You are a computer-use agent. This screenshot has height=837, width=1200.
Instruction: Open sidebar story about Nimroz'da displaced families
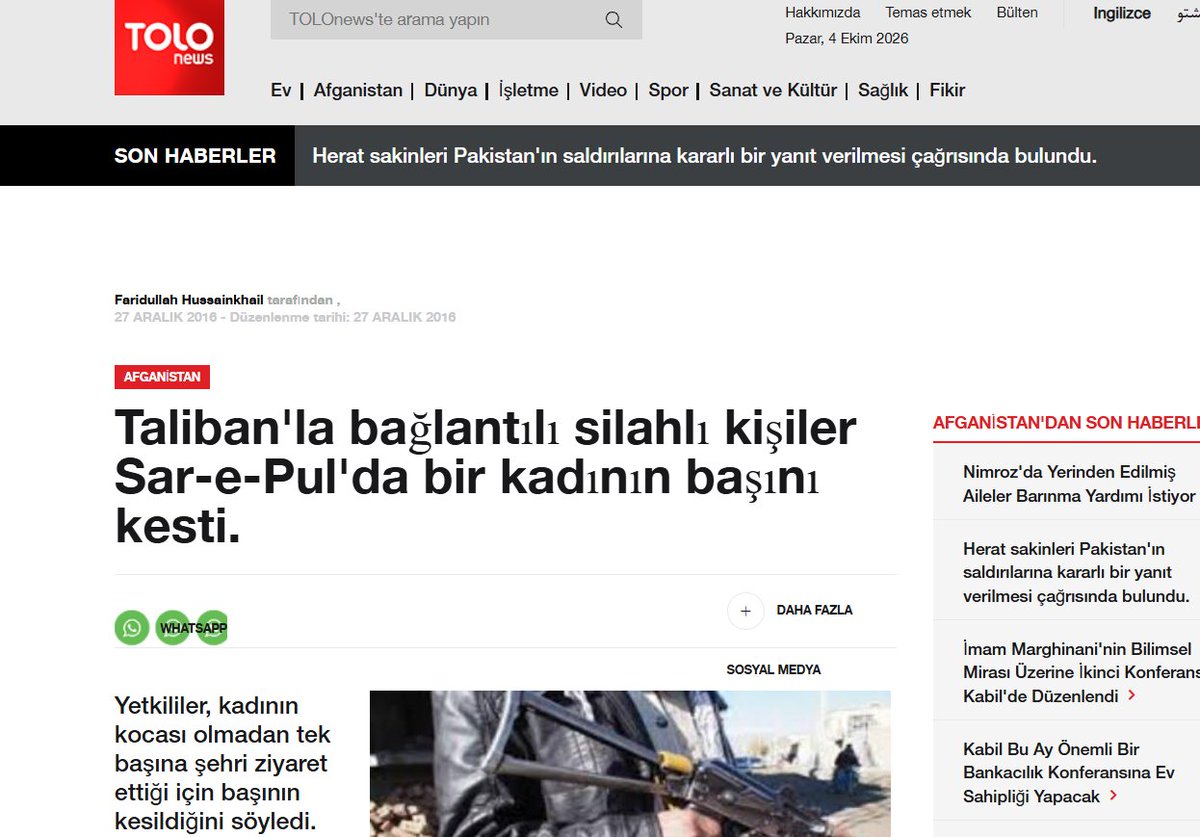pyautogui.click(x=1079, y=483)
